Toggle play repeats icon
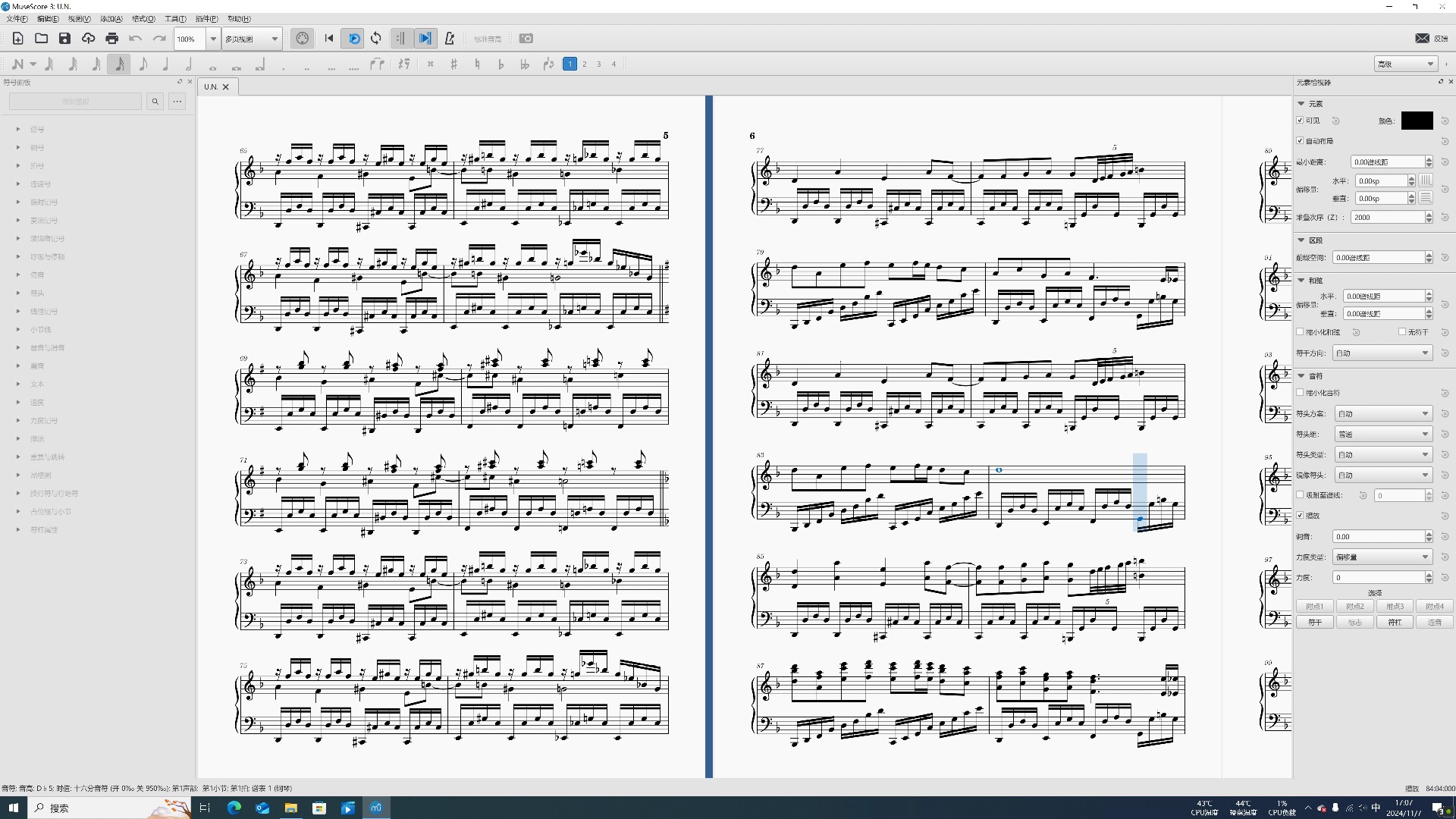This screenshot has height=819, width=1456. pyautogui.click(x=401, y=39)
